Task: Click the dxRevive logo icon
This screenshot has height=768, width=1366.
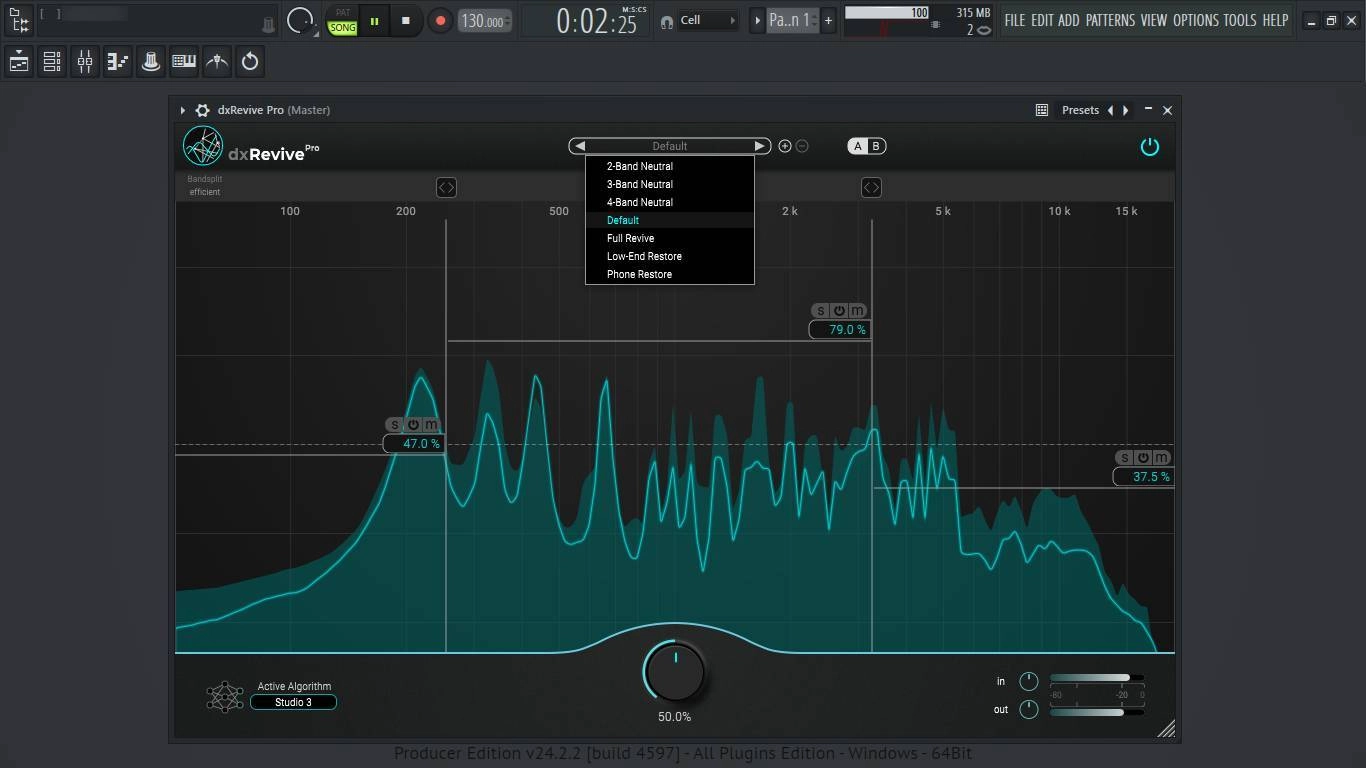Action: pos(203,147)
